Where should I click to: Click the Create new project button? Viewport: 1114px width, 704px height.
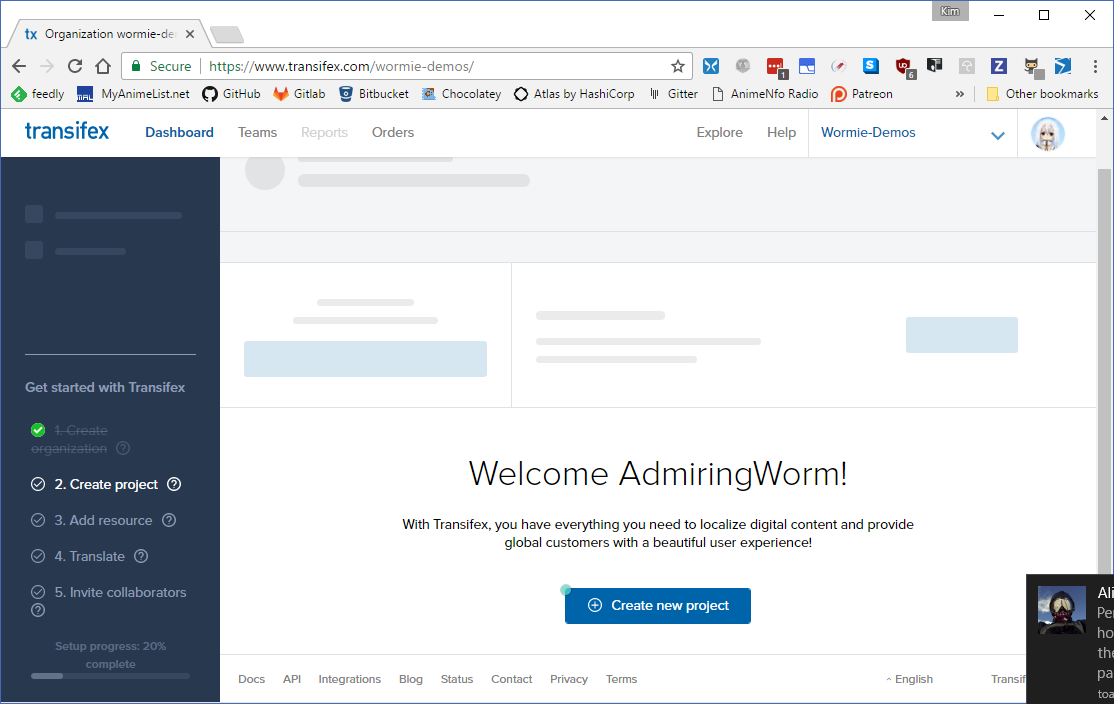click(658, 606)
